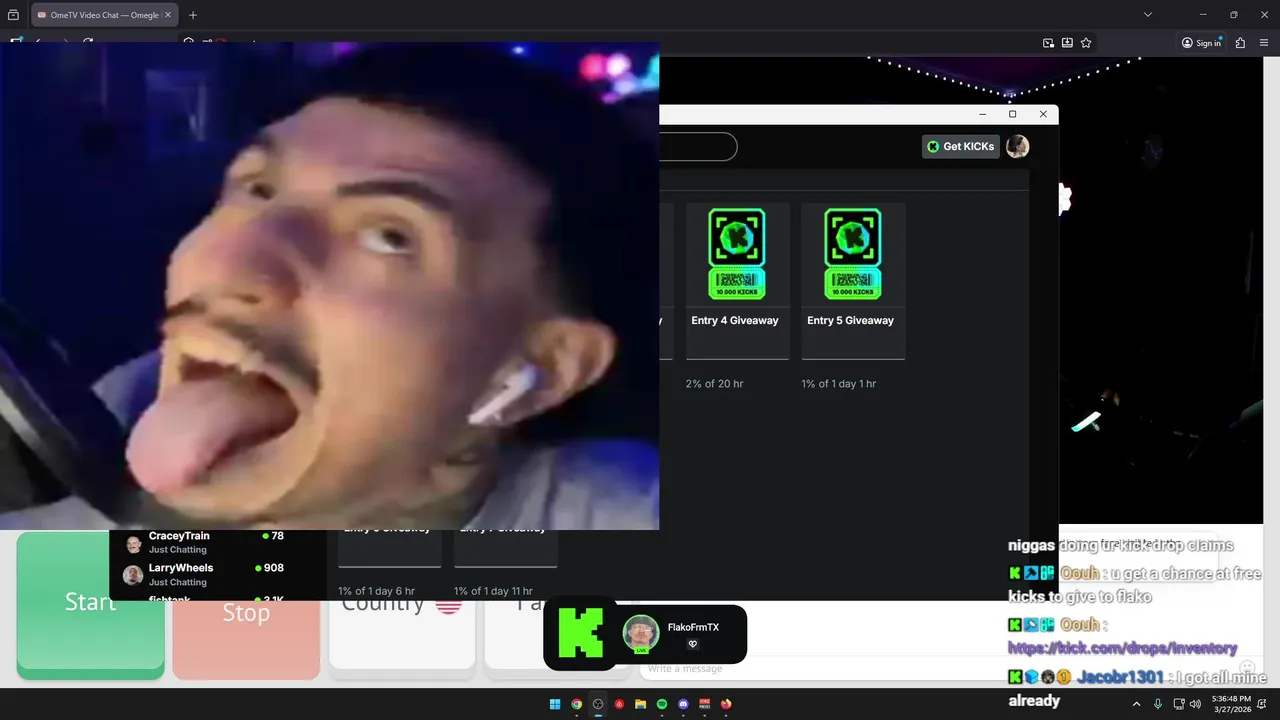Image resolution: width=1280 pixels, height=720 pixels.
Task: Click the Get KICKs button
Action: 961,146
